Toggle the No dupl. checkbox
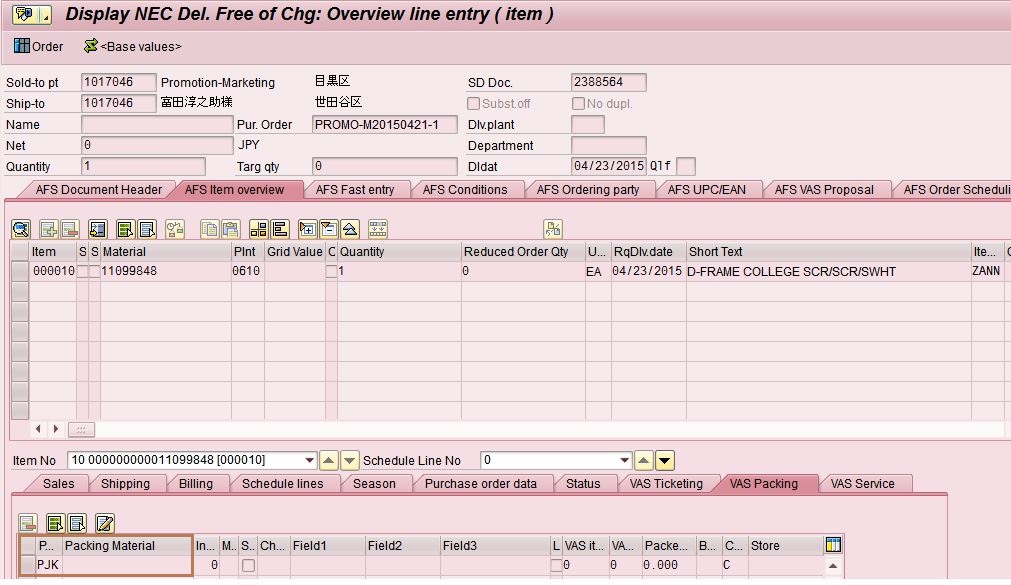1011x585 pixels. [578, 103]
